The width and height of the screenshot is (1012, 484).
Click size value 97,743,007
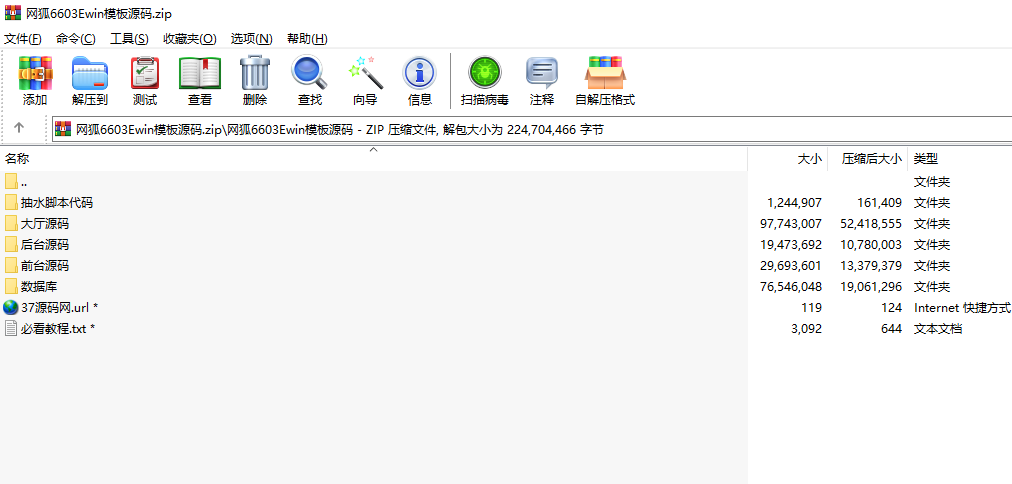point(791,224)
